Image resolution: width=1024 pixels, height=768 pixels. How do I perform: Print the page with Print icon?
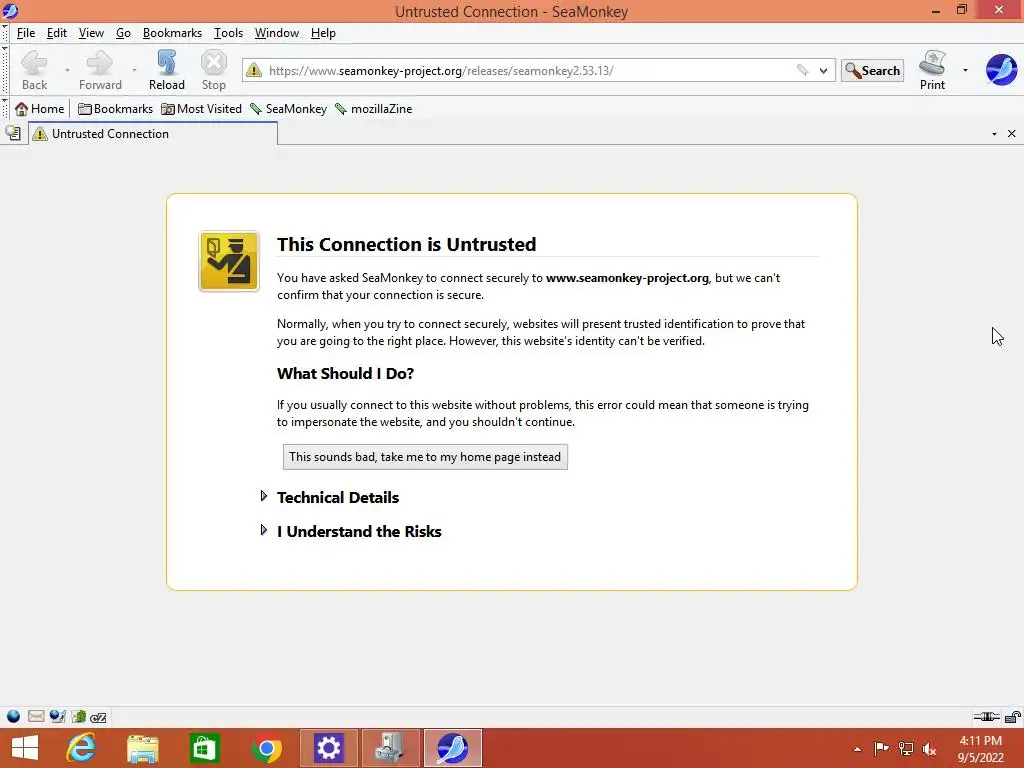[932, 70]
